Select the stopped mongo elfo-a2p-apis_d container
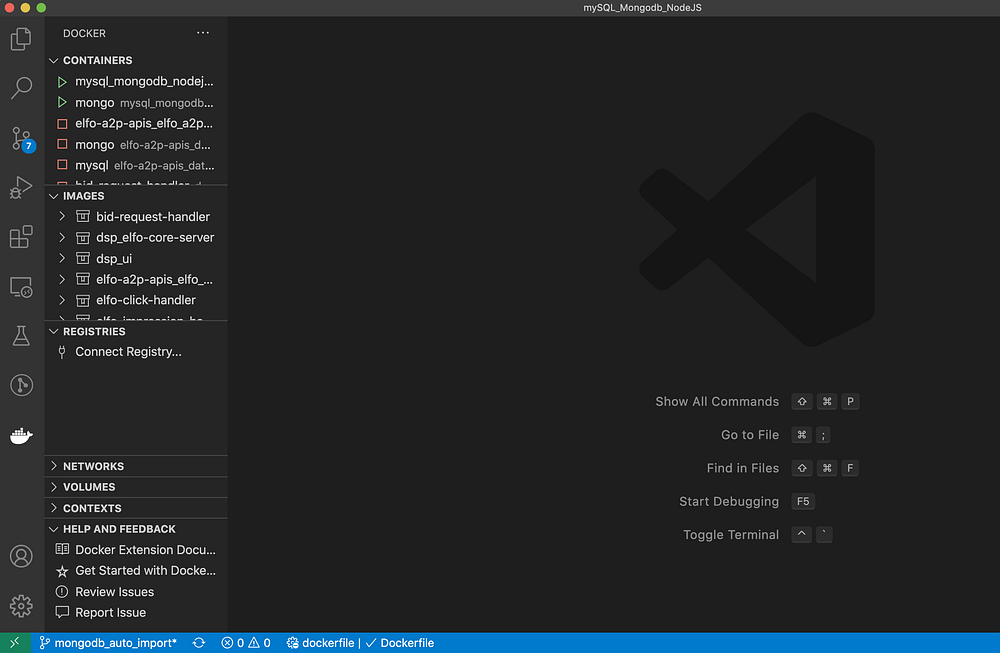1000x653 pixels. click(x=136, y=145)
